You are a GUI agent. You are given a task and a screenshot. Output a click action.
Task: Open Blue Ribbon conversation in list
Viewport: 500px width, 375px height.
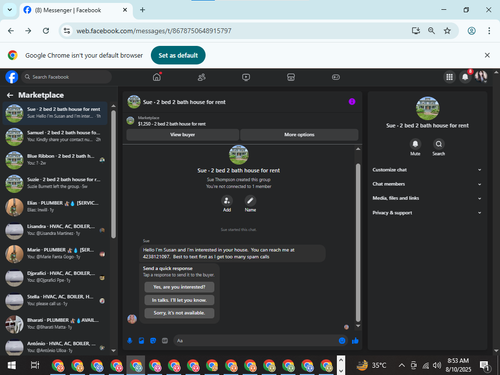point(55,160)
